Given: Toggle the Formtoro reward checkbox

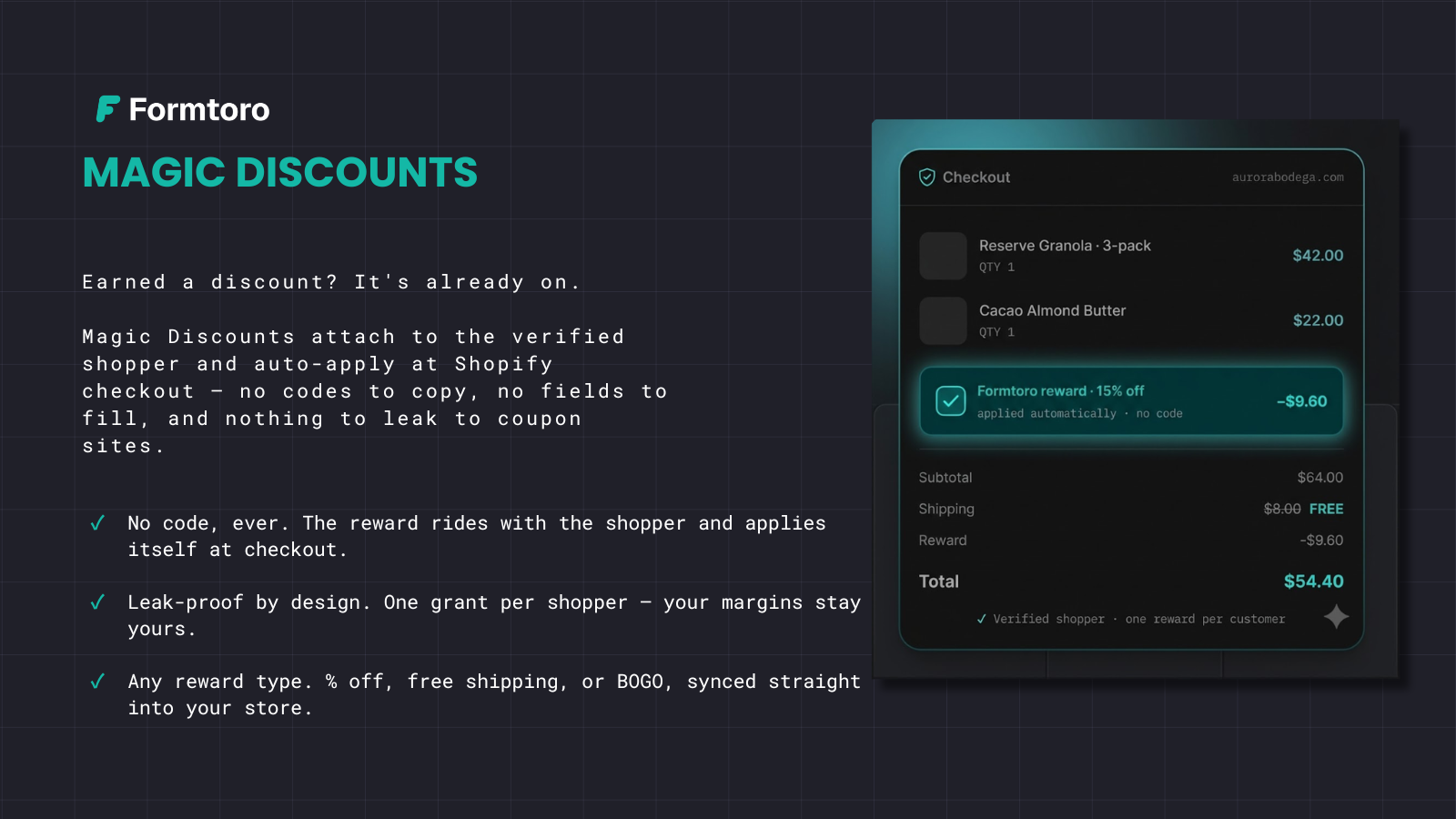Looking at the screenshot, I should [950, 401].
